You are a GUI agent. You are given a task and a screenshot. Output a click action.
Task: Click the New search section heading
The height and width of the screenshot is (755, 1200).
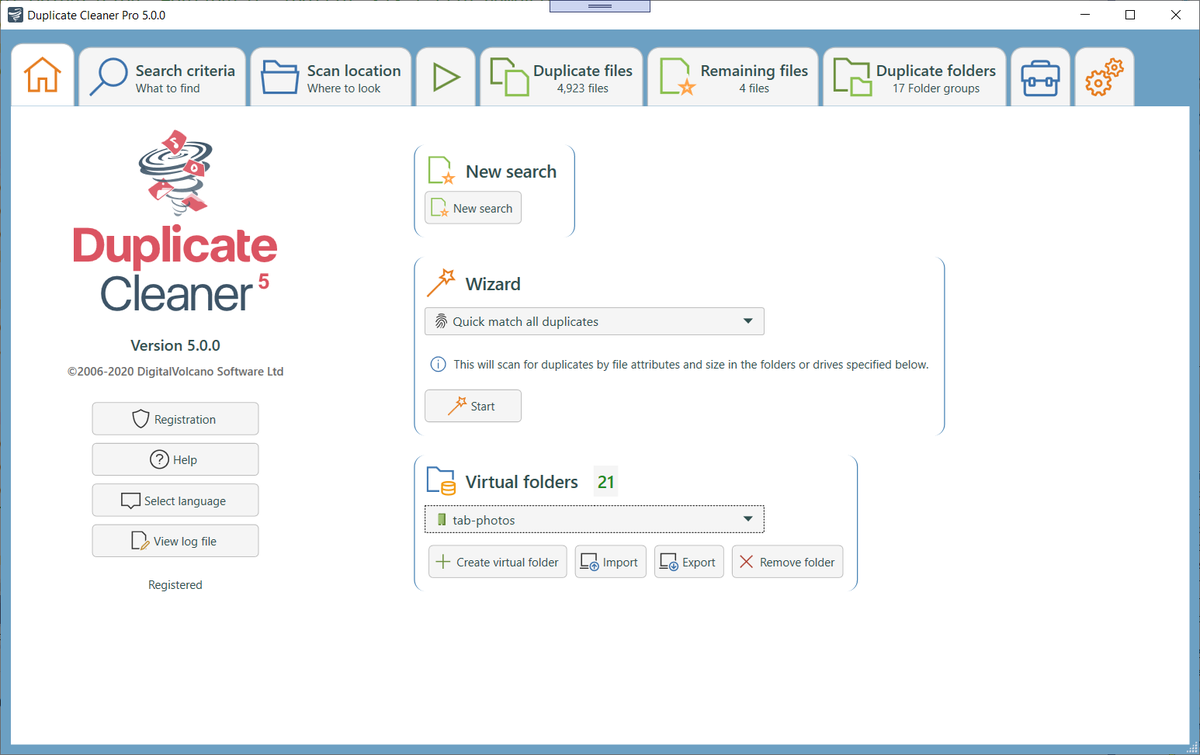511,172
